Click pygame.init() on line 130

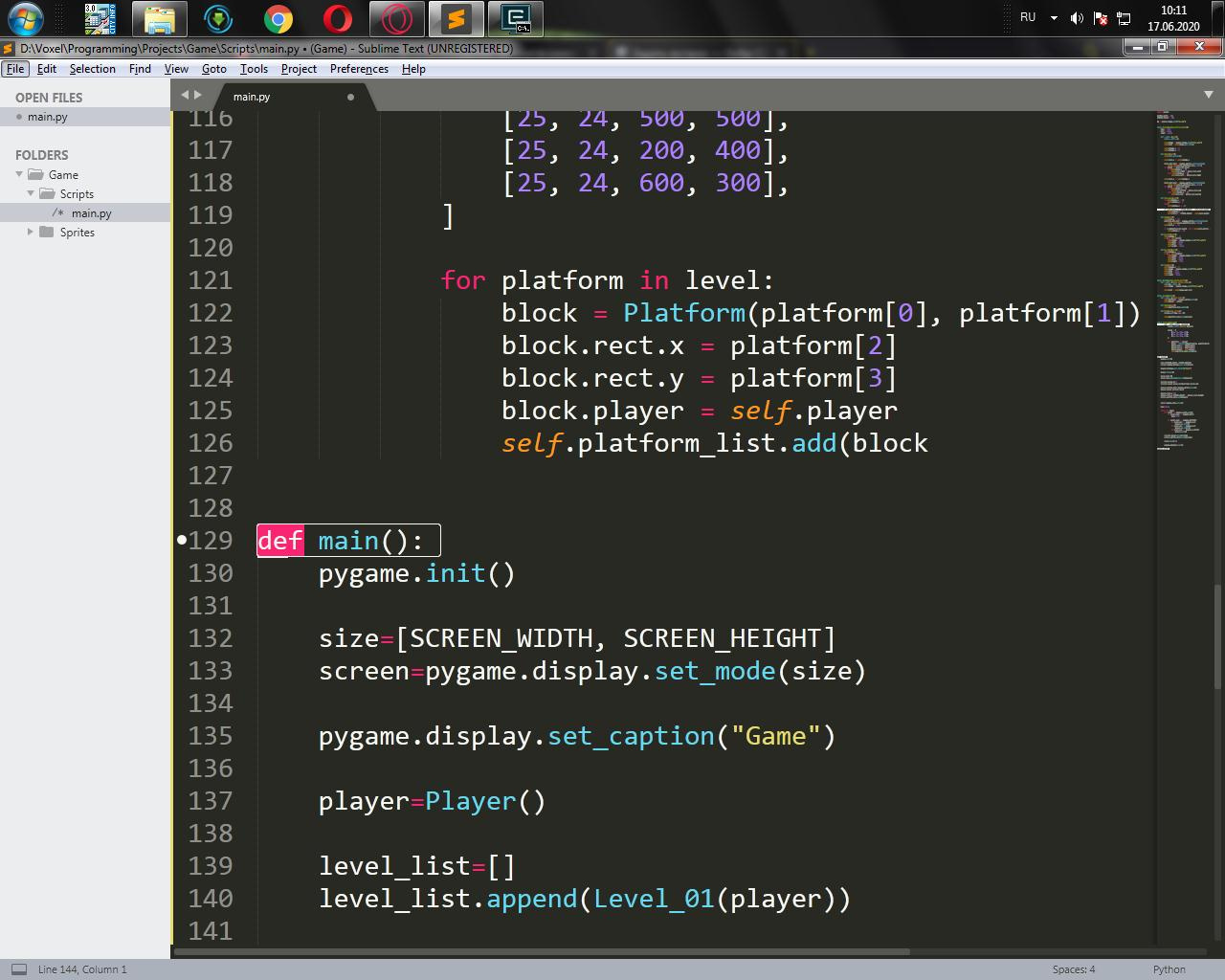coord(417,573)
